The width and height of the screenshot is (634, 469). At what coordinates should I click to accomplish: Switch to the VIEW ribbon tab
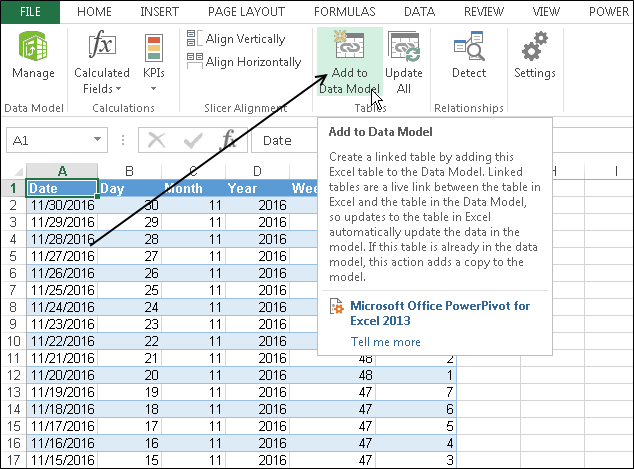tap(546, 12)
